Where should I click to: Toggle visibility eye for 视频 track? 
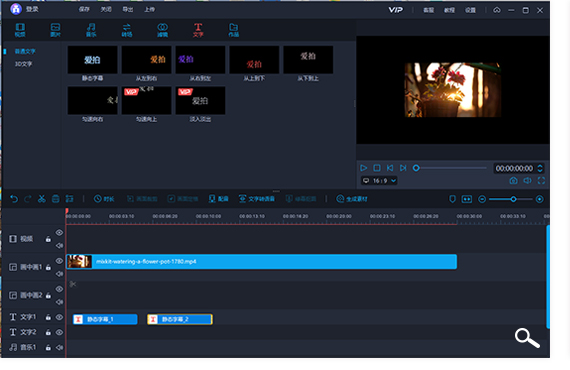59,233
